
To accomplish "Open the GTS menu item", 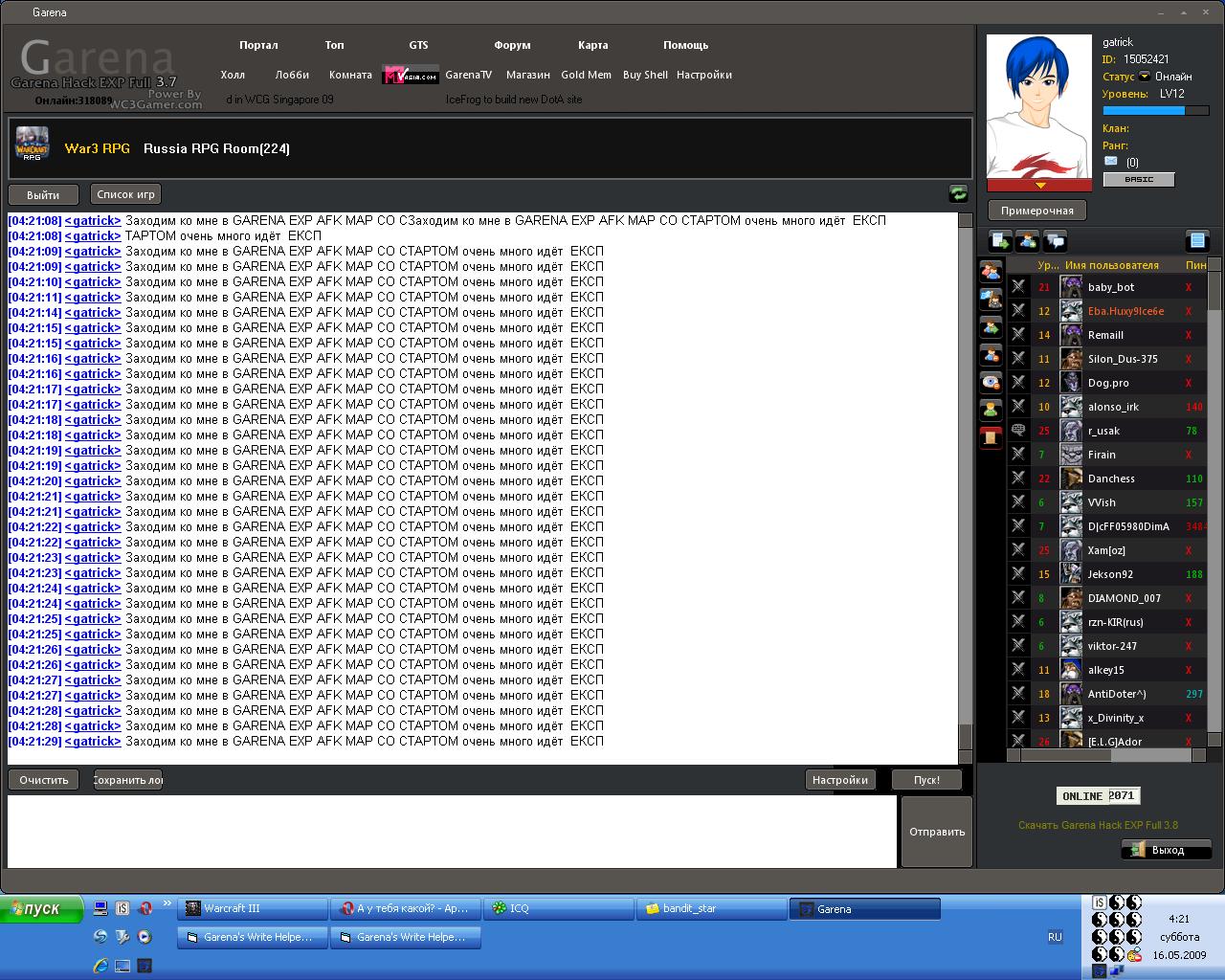I will pos(418,45).
